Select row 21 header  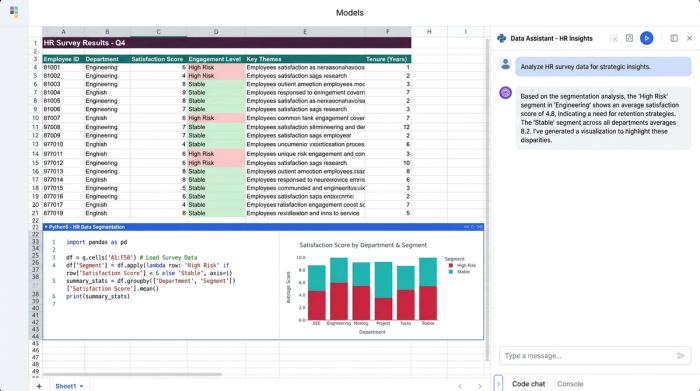(x=35, y=213)
